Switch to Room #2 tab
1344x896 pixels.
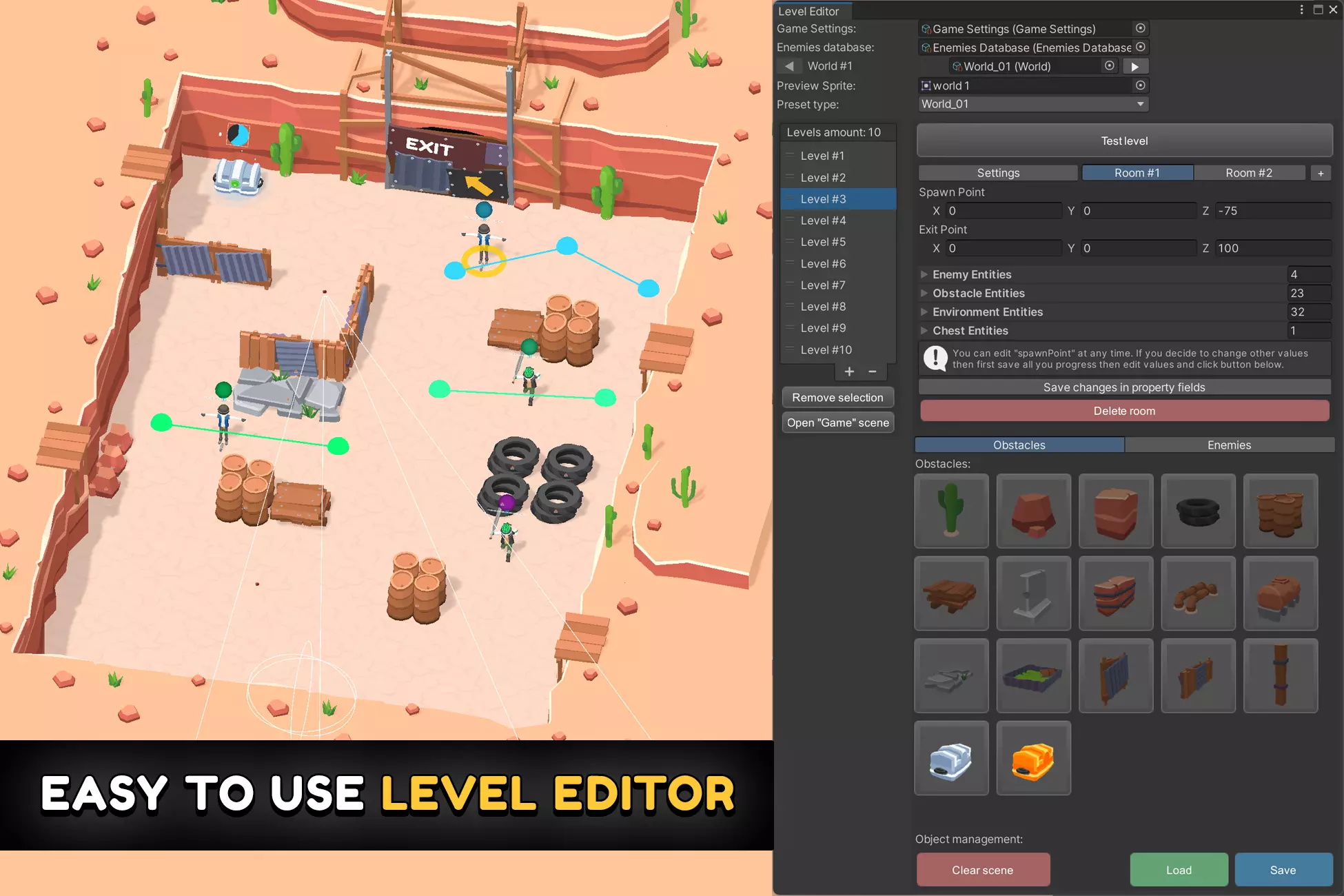pos(1249,173)
